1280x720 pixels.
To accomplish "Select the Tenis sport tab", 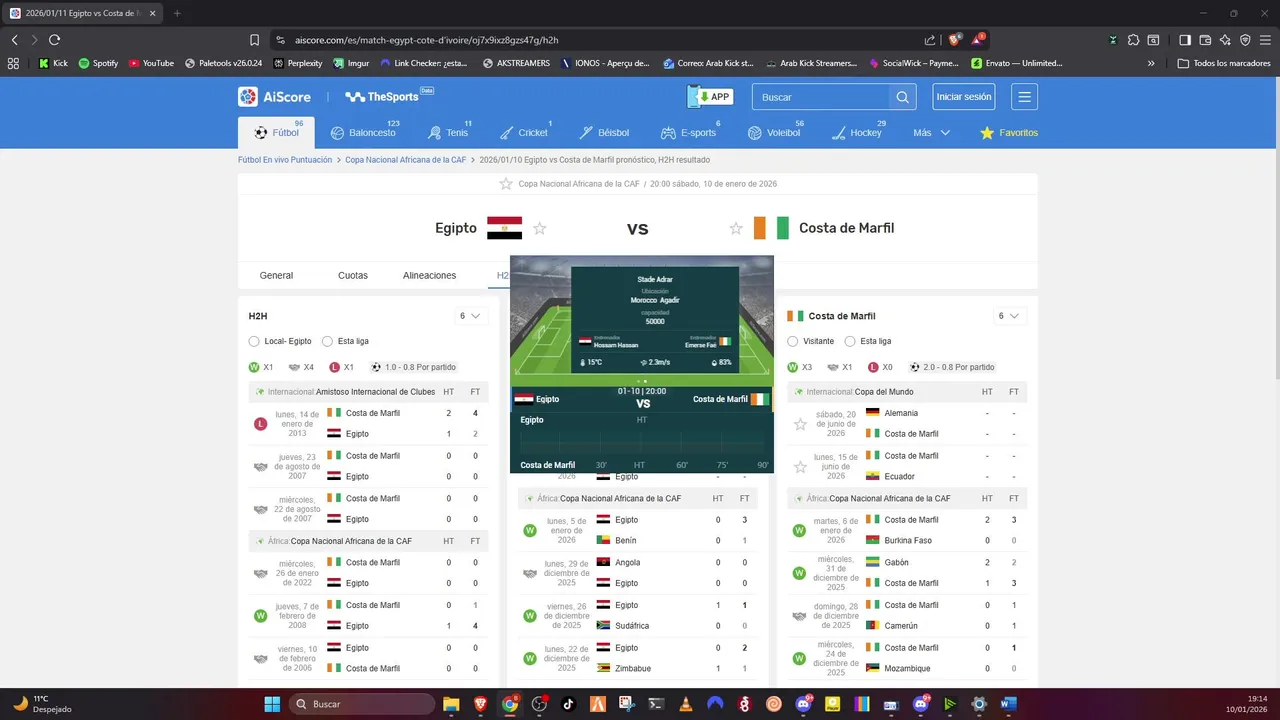I will [448, 132].
